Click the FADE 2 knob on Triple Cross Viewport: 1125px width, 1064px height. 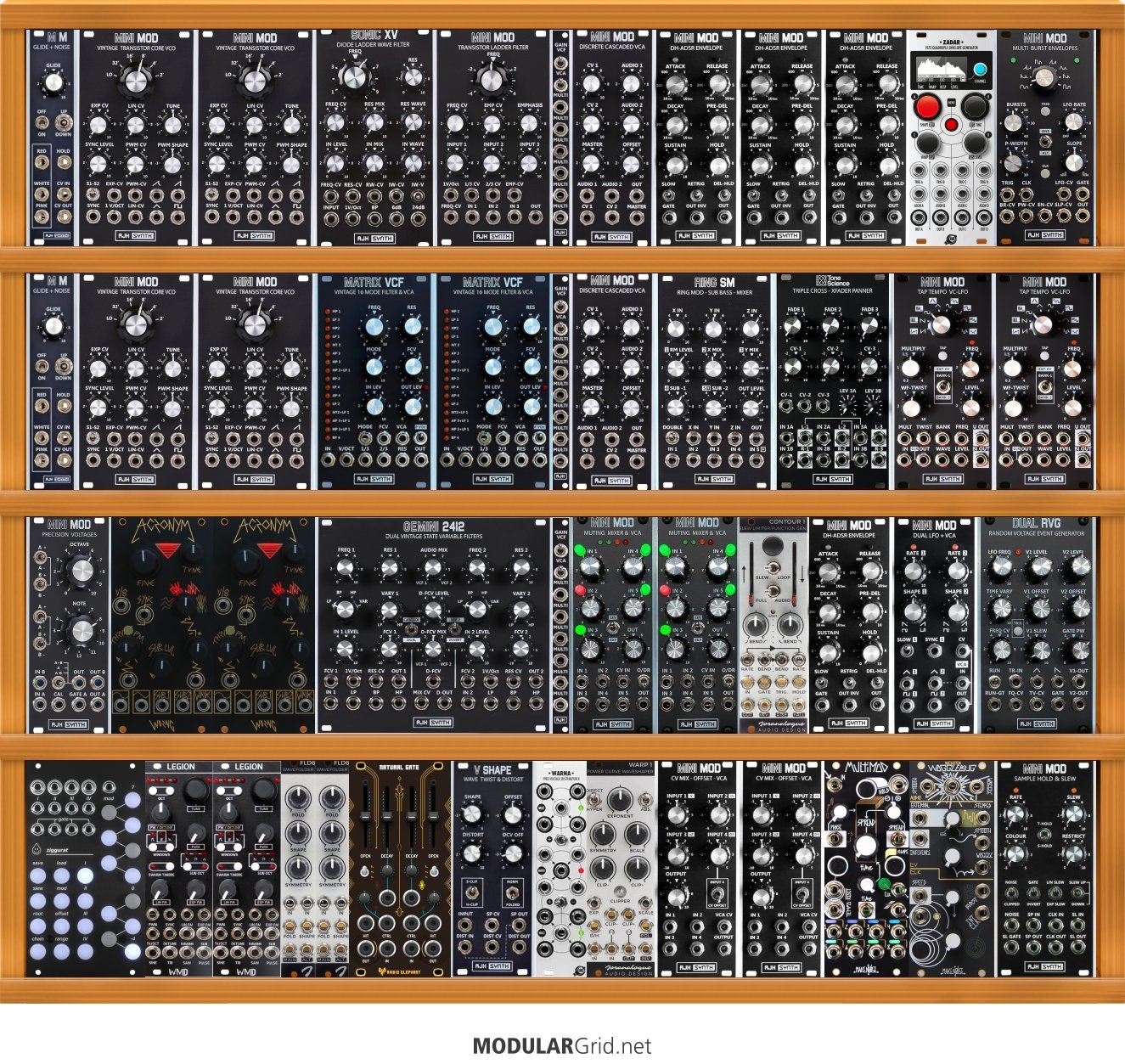point(832,327)
